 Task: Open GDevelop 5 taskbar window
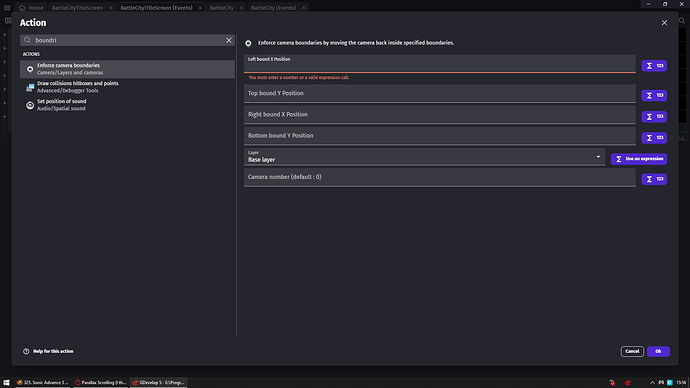point(159,382)
